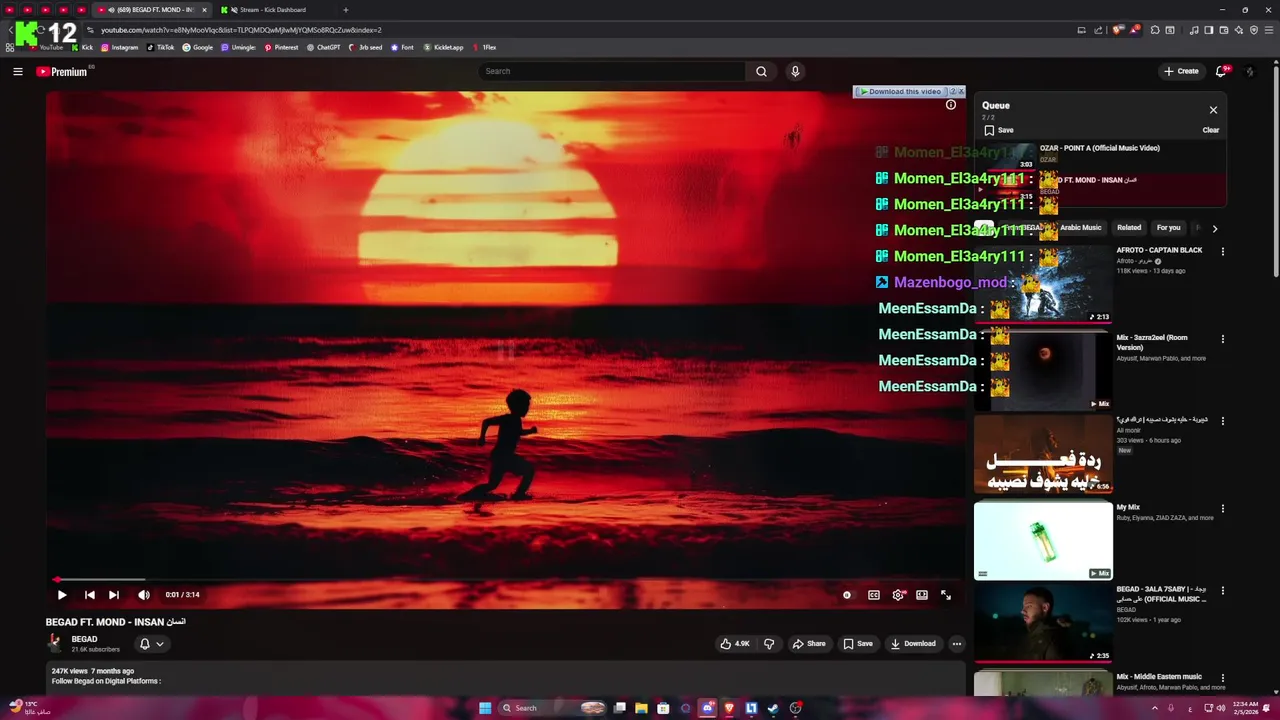Open options for Mix - 3azra2eel

1222,339
